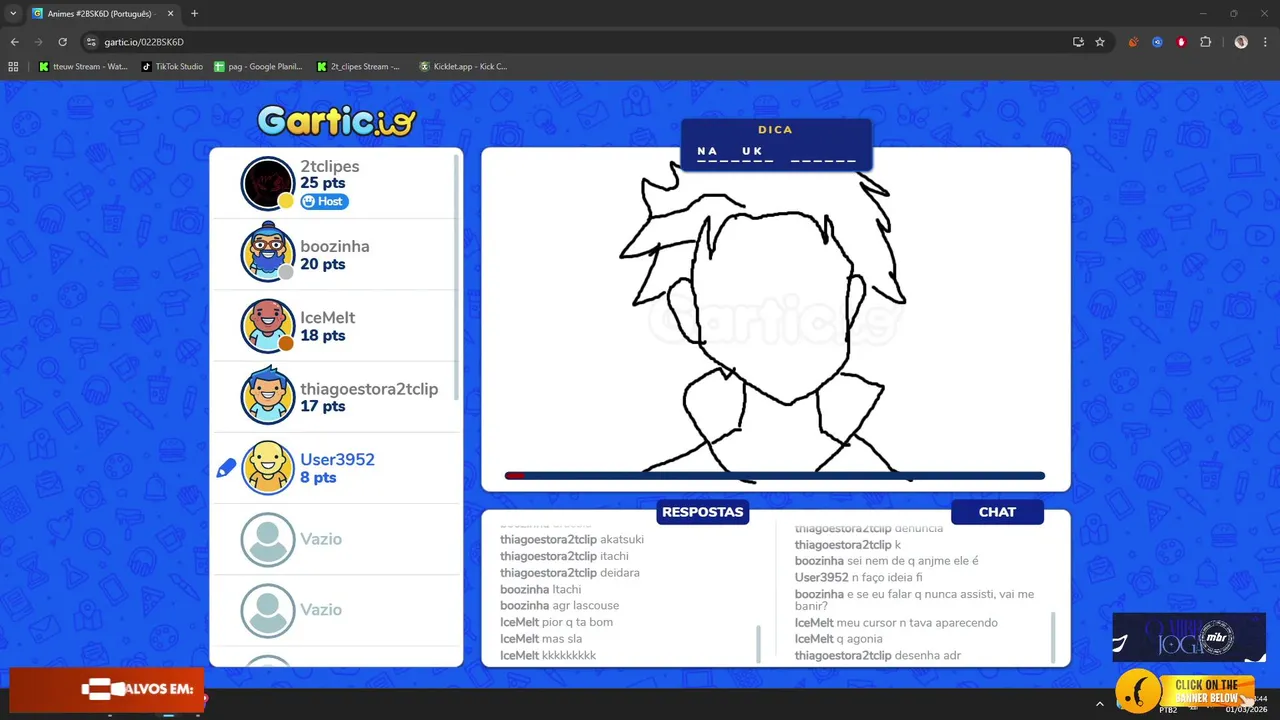Image resolution: width=1280 pixels, height=720 pixels.
Task: Click the gold medal on 2tclipes avatar
Action: (x=286, y=201)
